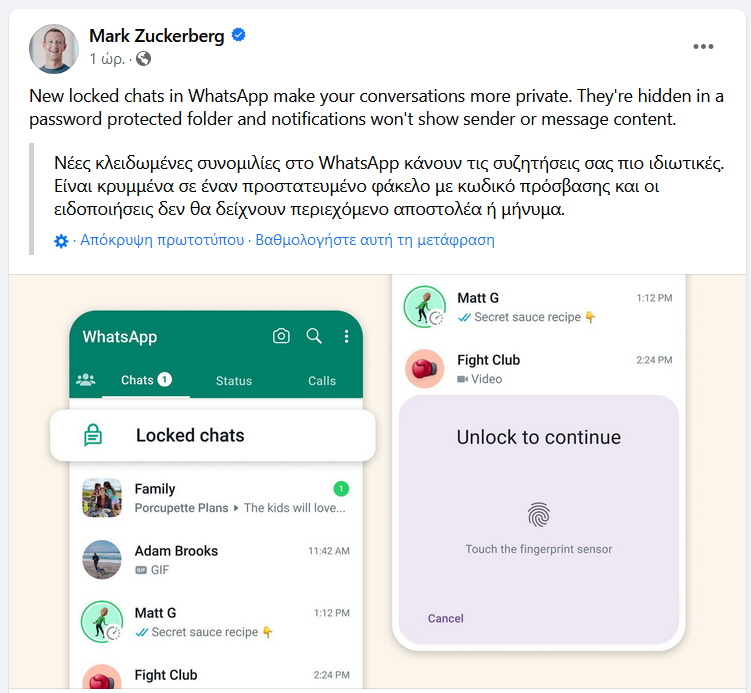
Task: Tap the WhatsApp camera icon
Action: 281,336
